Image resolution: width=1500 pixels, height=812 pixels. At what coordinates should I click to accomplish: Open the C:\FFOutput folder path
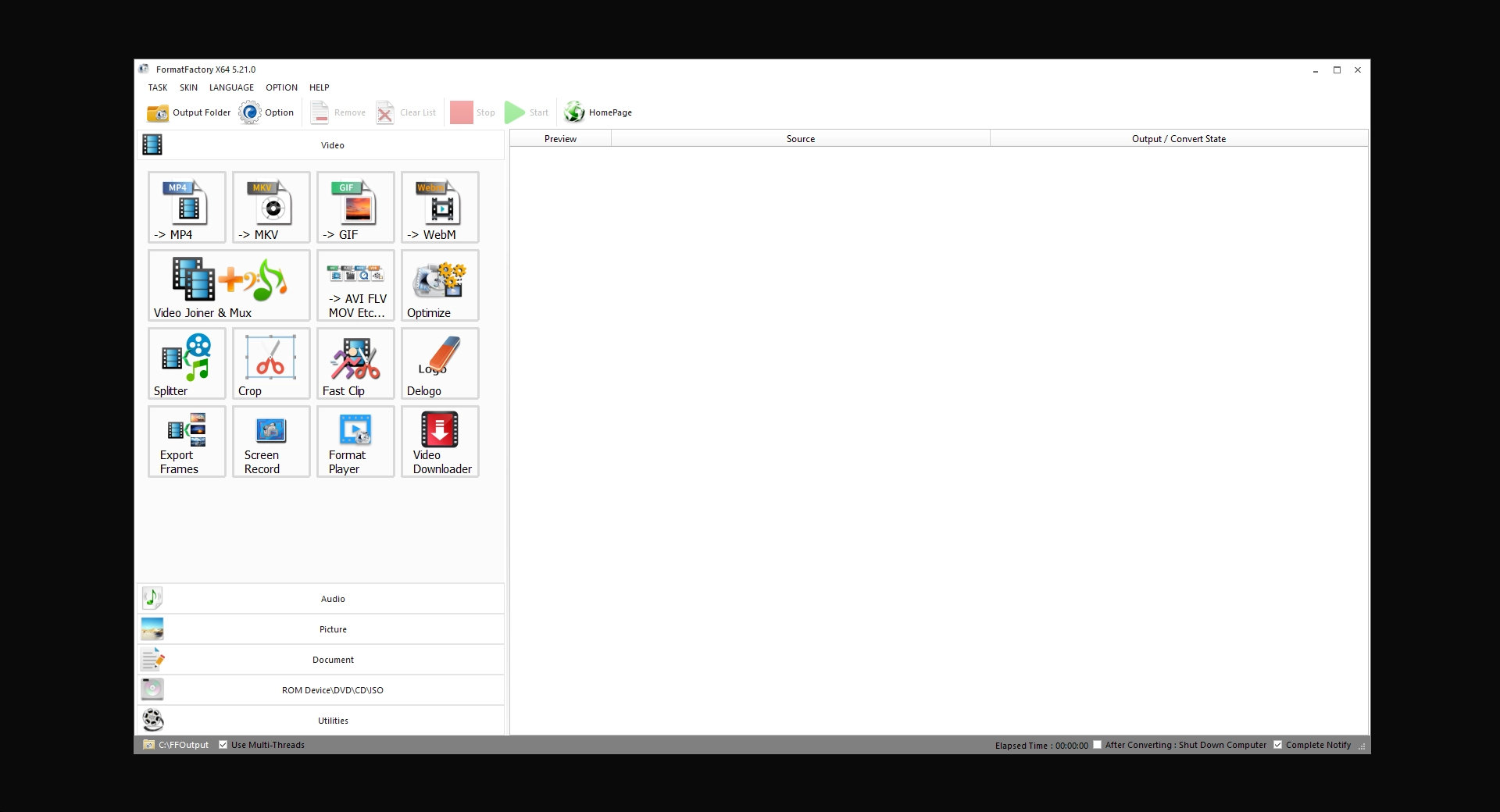183,745
